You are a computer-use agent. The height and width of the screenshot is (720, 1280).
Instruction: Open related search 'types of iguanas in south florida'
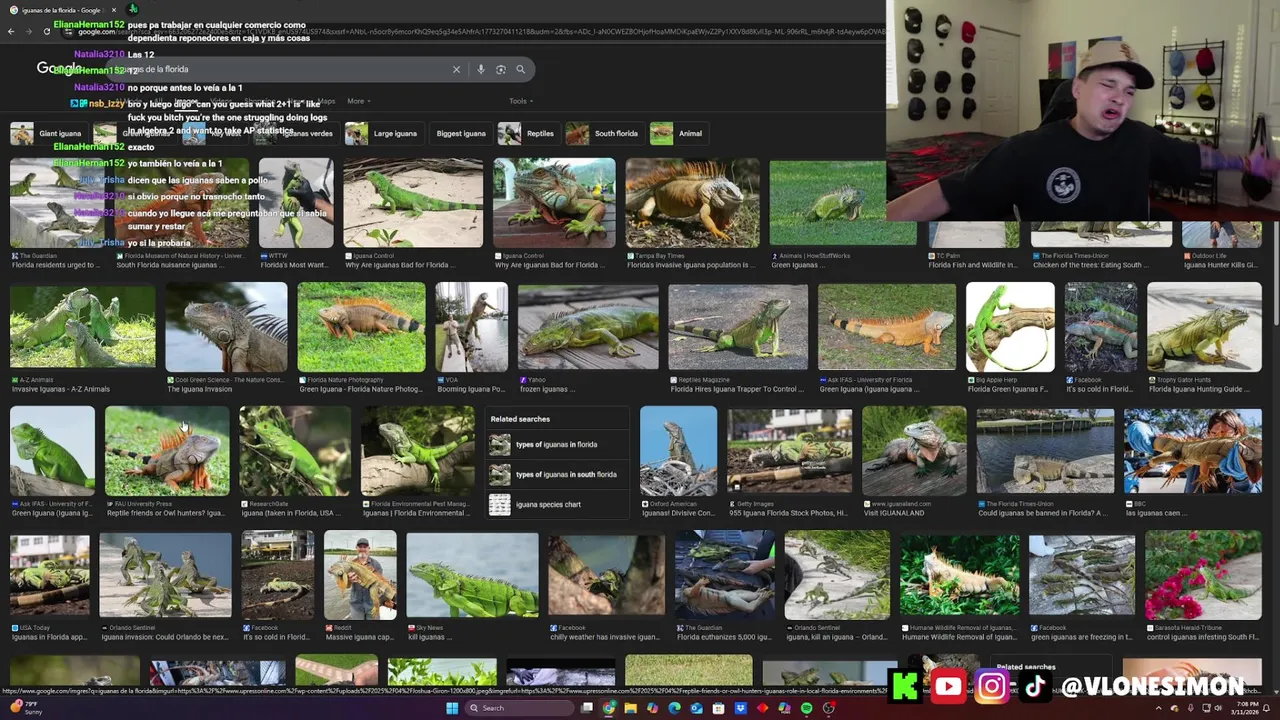coord(557,475)
